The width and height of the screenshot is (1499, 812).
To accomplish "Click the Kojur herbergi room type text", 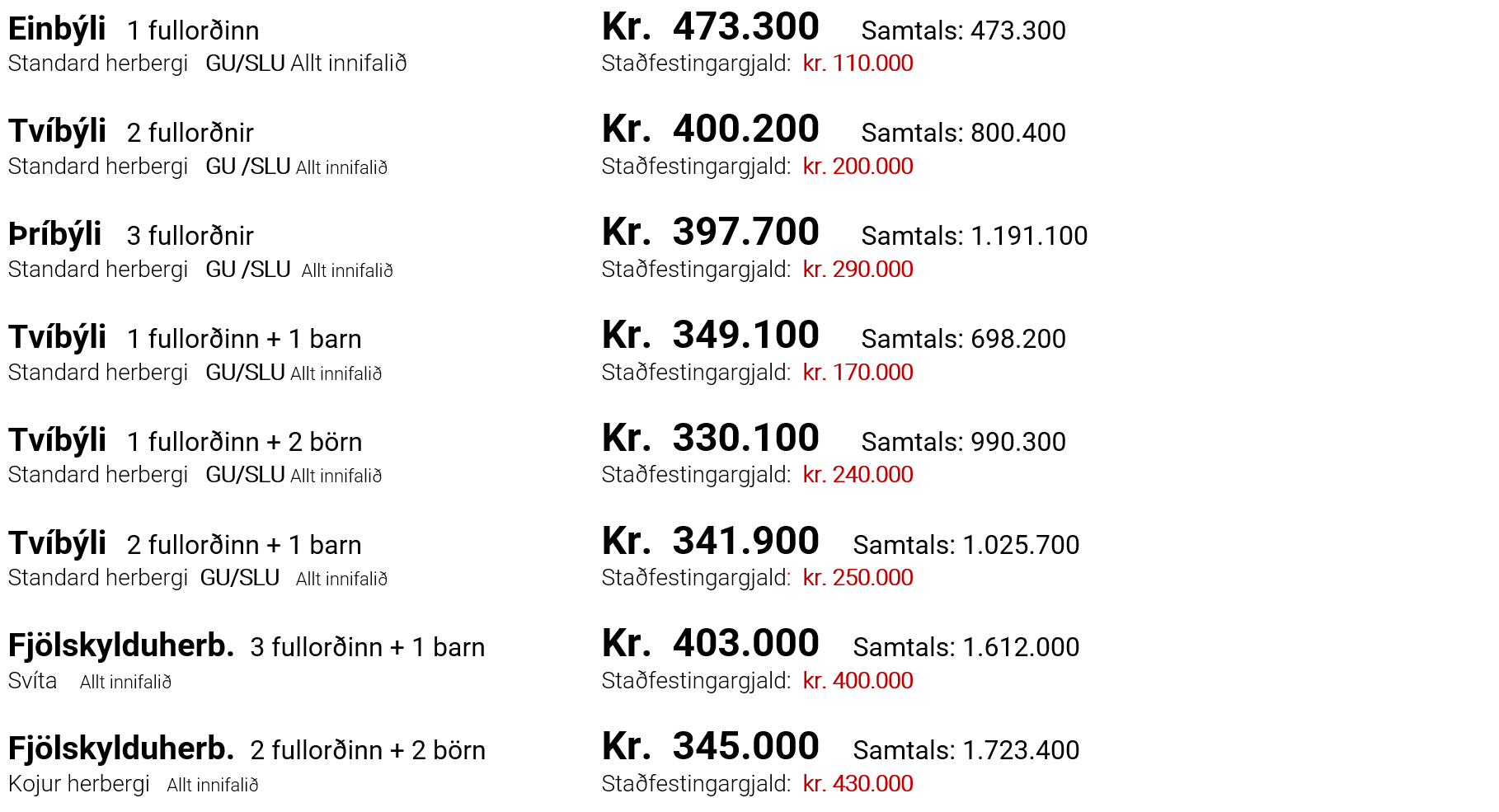I will [79, 784].
